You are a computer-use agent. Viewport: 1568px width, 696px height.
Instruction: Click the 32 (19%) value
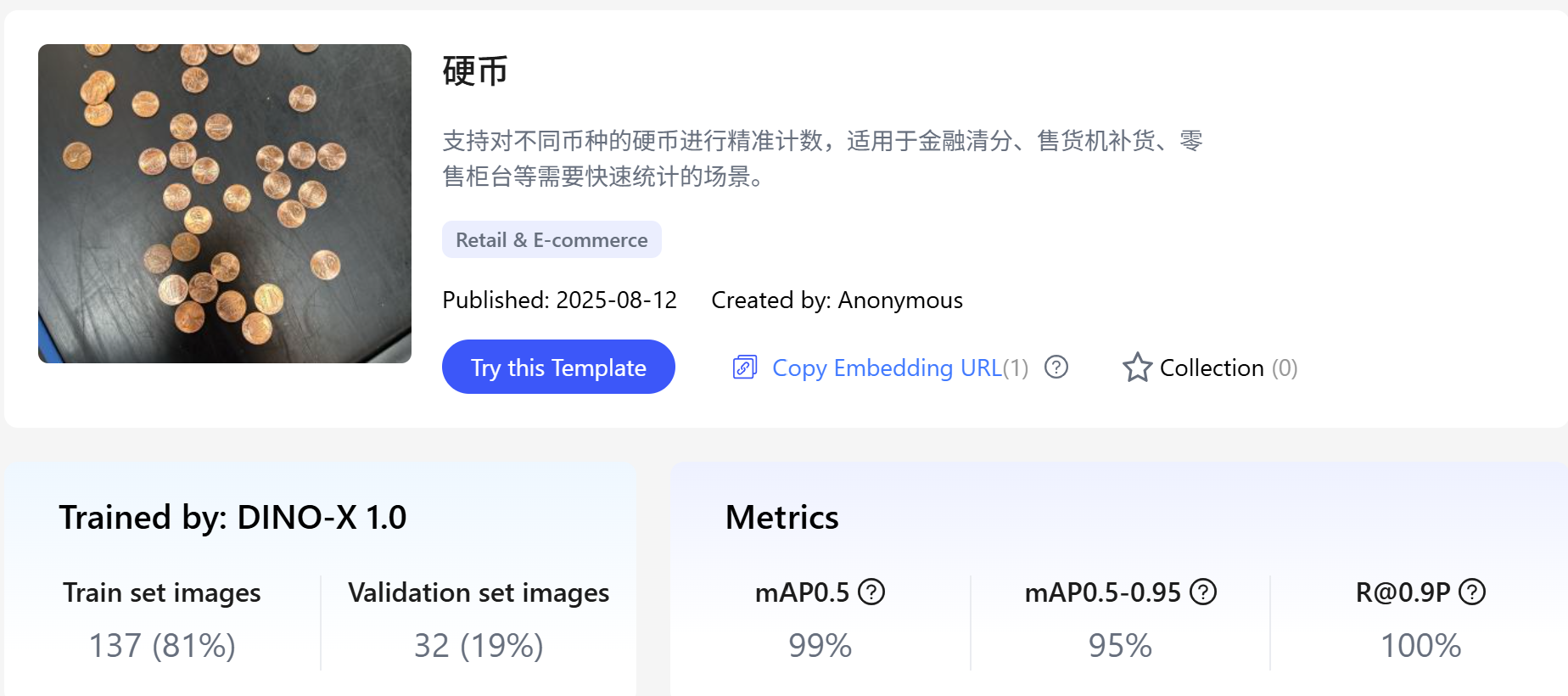pyautogui.click(x=479, y=645)
